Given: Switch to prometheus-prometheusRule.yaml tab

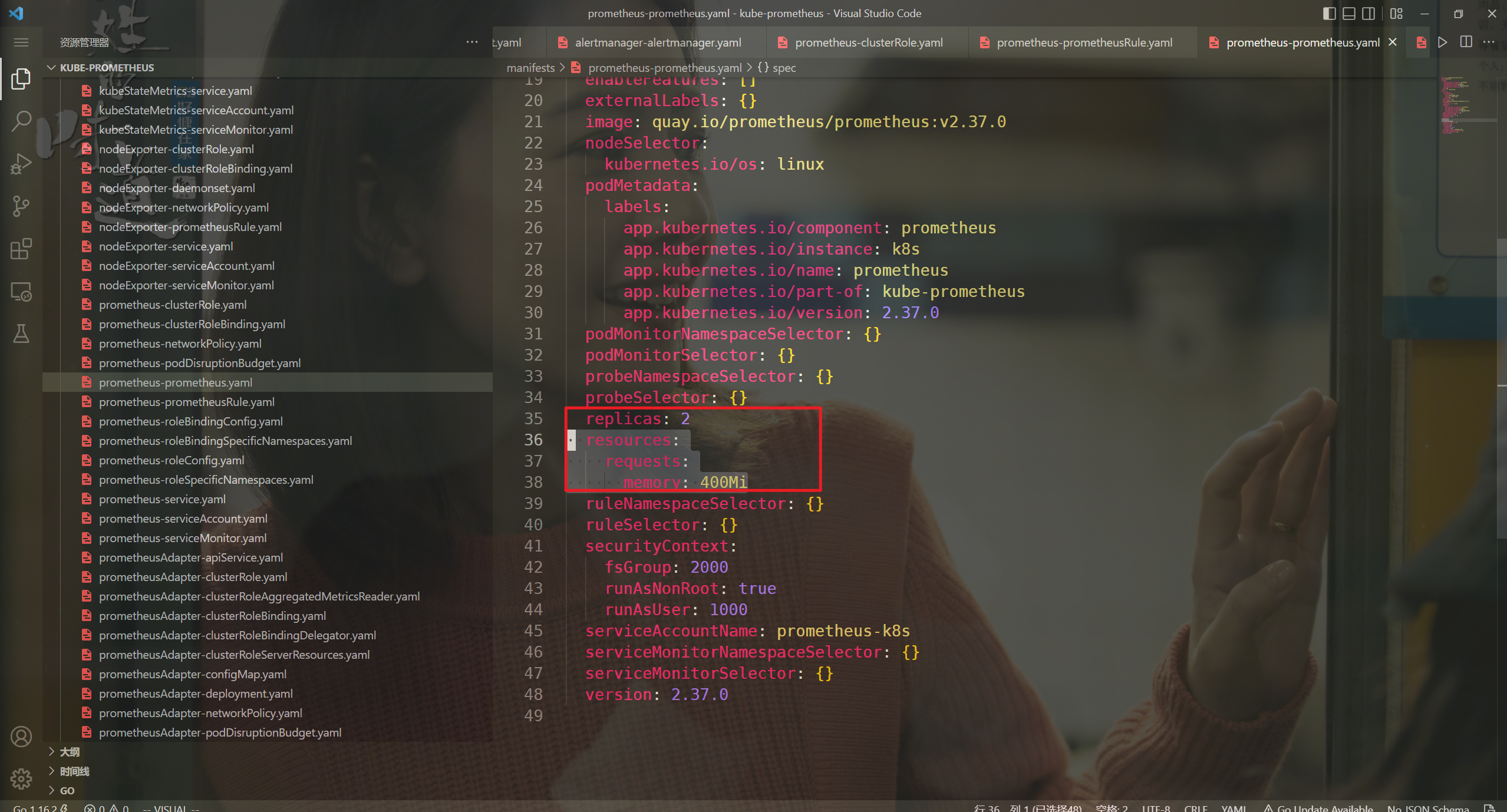Looking at the screenshot, I should pyautogui.click(x=1083, y=42).
